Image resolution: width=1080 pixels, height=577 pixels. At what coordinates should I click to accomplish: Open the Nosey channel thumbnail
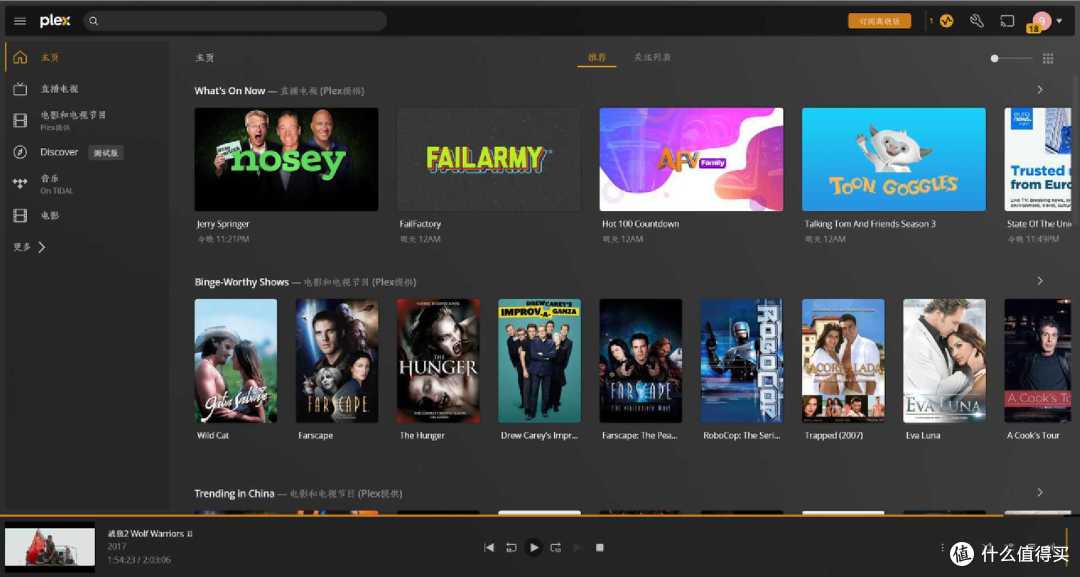click(x=286, y=159)
